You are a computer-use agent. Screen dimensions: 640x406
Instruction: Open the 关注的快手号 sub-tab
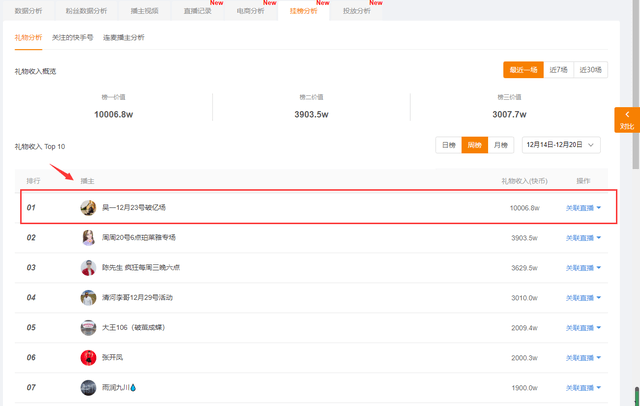click(73, 38)
